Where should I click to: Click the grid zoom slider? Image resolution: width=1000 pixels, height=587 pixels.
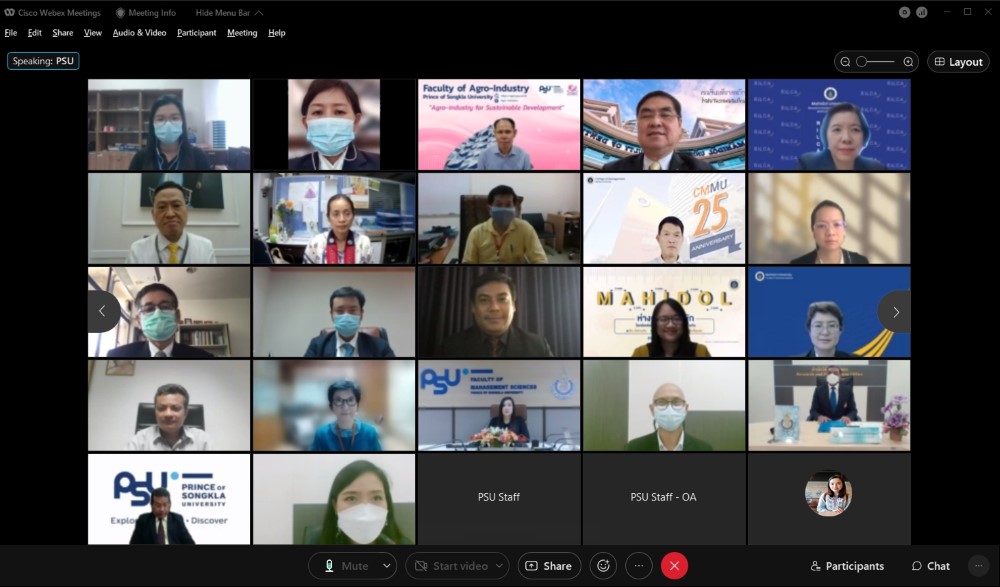tap(876, 62)
